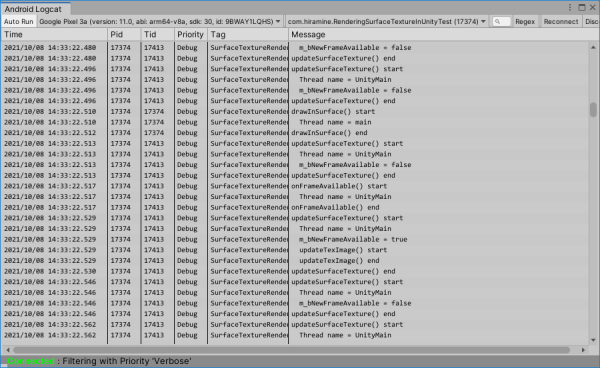
Task: Close the Android Logcat window
Action: click(x=592, y=7)
